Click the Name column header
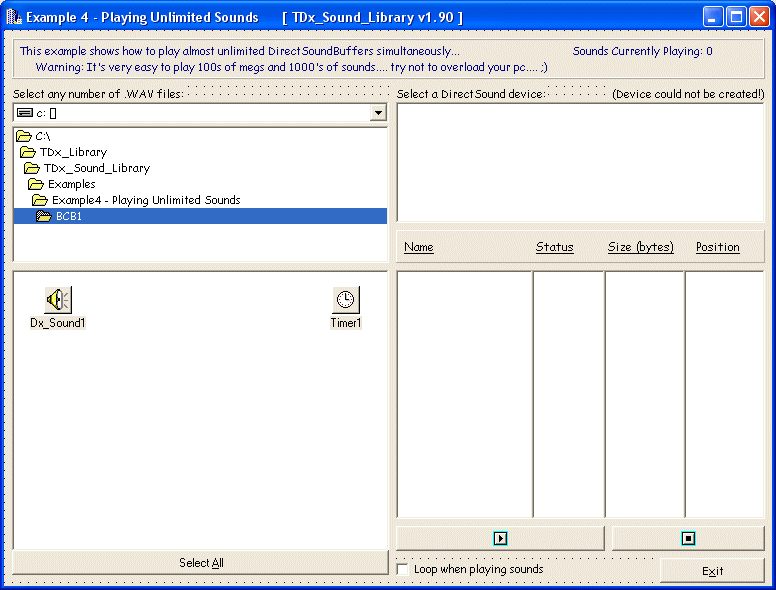Screen dimensions: 776x590 pos(419,247)
